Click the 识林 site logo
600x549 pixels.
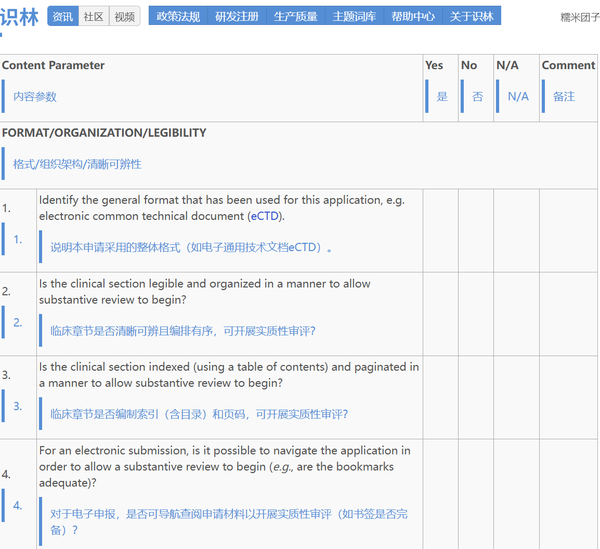click(20, 17)
